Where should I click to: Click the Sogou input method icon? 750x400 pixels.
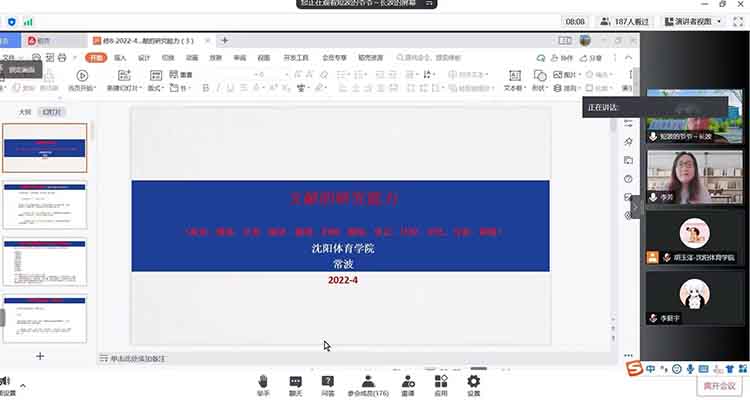pyautogui.click(x=634, y=370)
